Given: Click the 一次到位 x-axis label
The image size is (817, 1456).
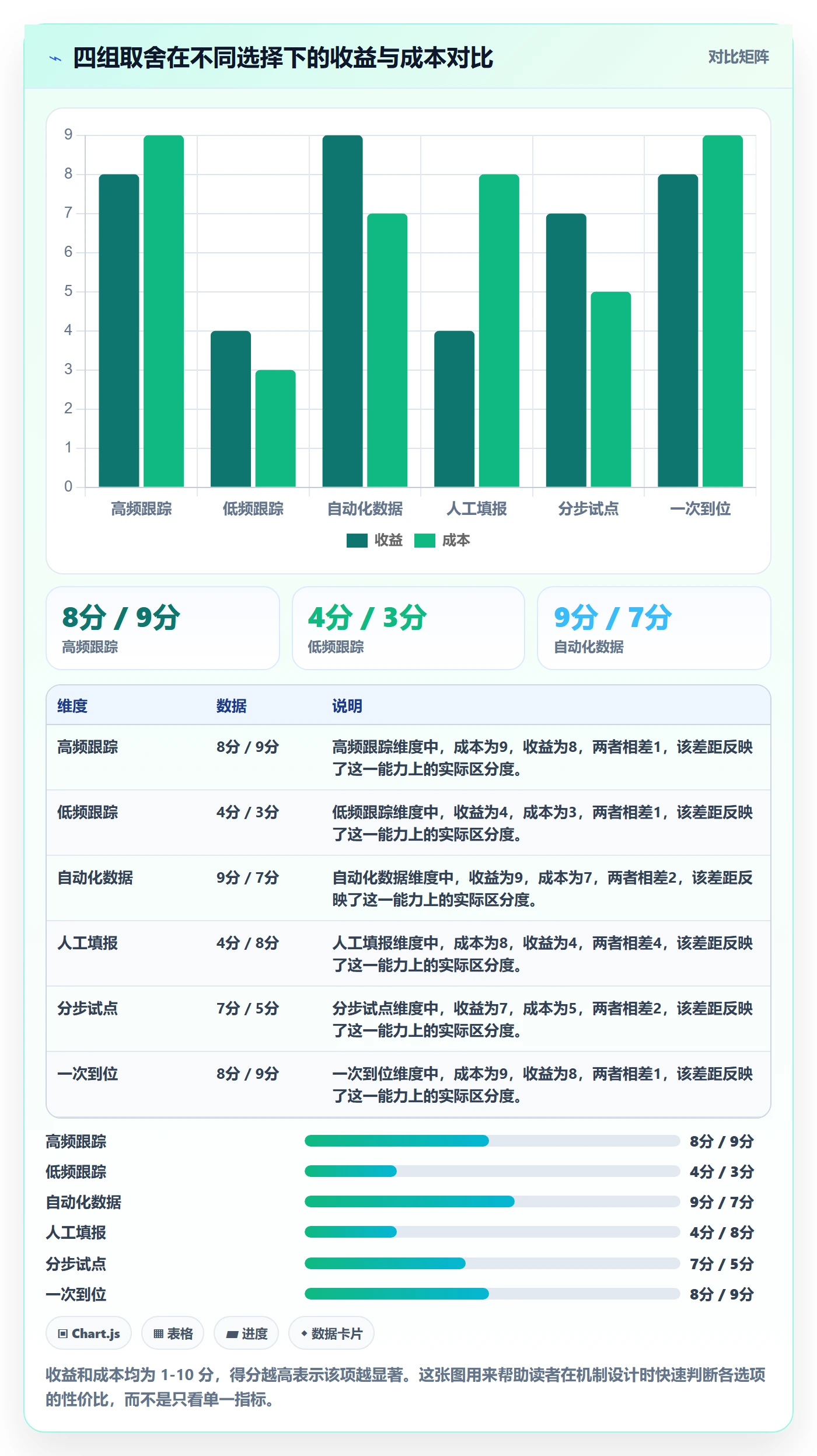Looking at the screenshot, I should coord(700,509).
